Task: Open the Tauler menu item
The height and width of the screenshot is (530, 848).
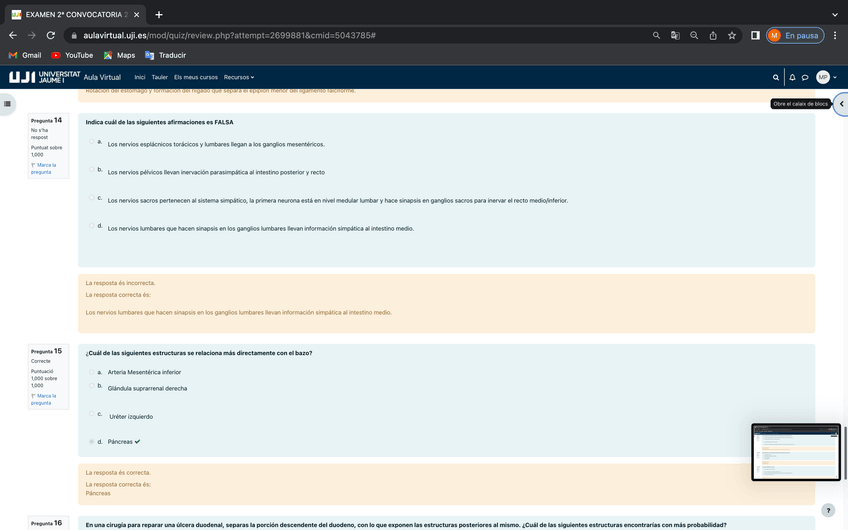Action: coord(159,77)
